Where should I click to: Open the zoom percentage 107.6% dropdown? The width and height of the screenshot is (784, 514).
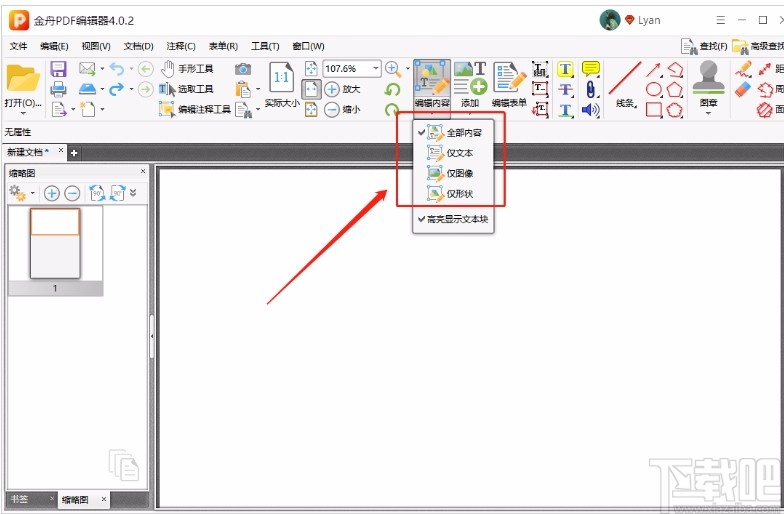[376, 68]
